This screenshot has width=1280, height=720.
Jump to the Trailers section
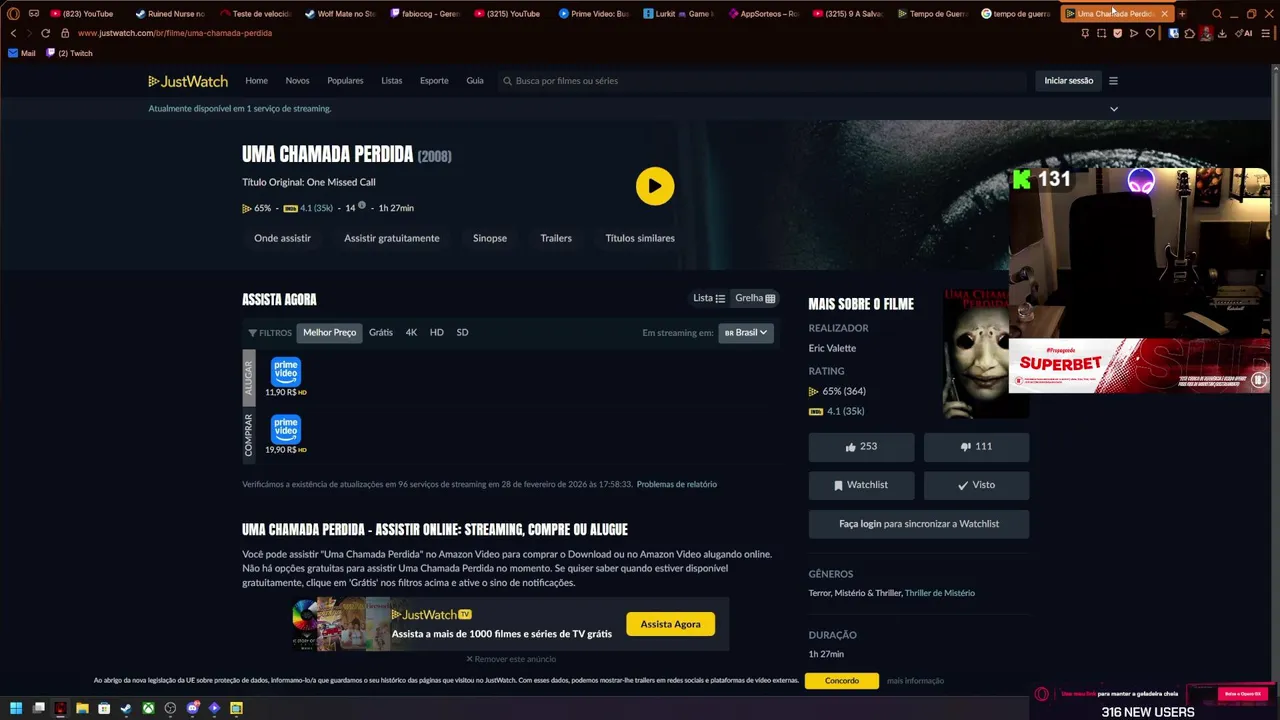point(556,239)
